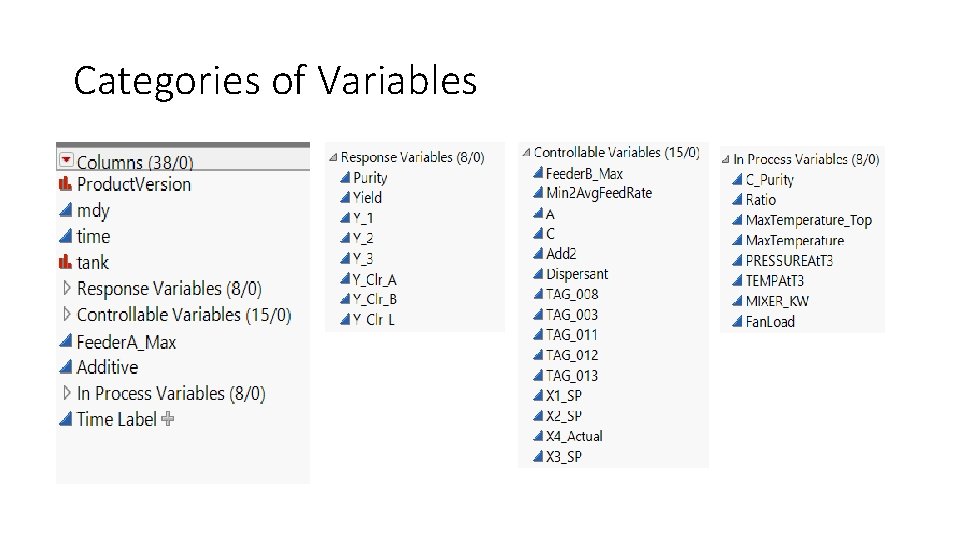Select the MaxTemperature_Top column
The width and height of the screenshot is (960, 540).
pos(808,220)
